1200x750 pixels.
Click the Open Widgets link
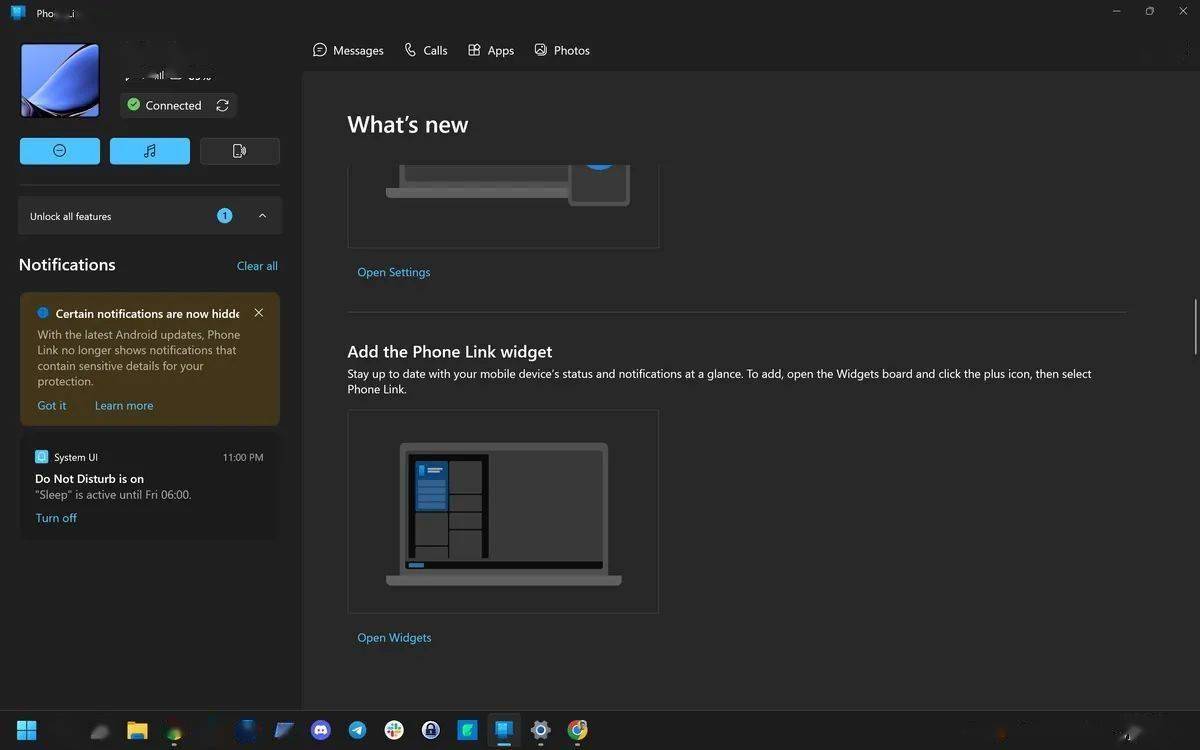394,638
